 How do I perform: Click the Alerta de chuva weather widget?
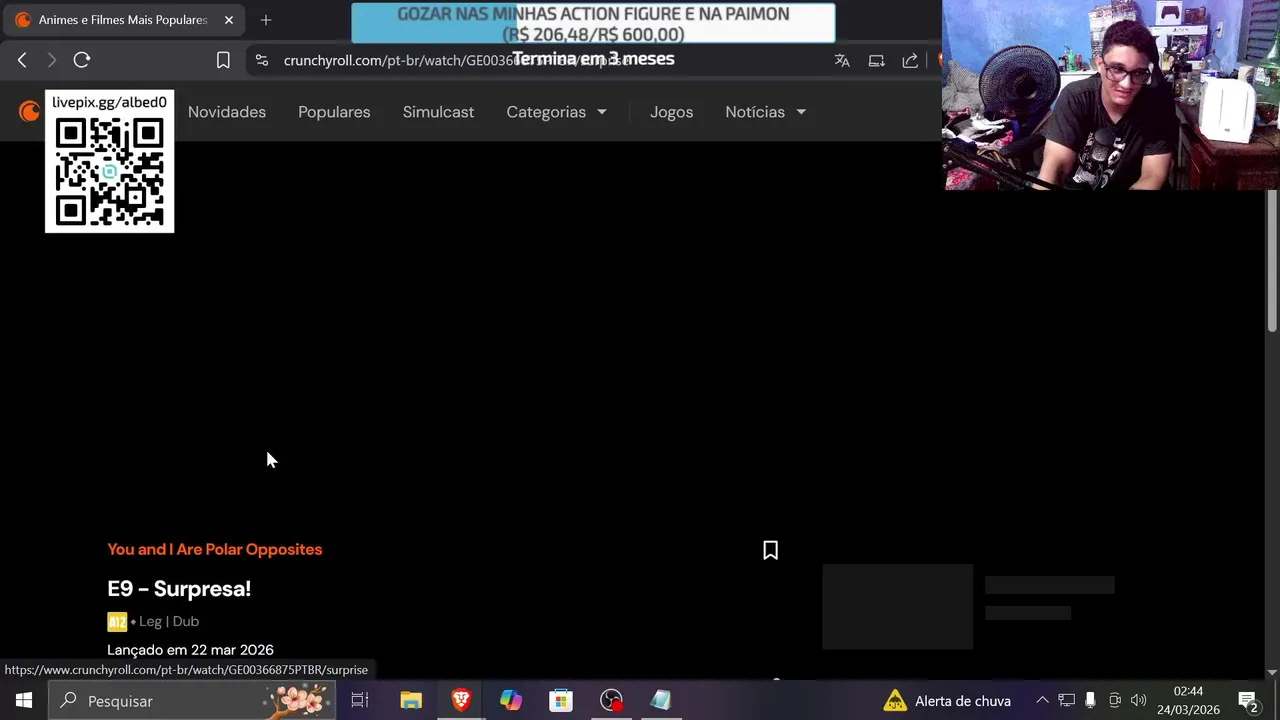(947, 701)
